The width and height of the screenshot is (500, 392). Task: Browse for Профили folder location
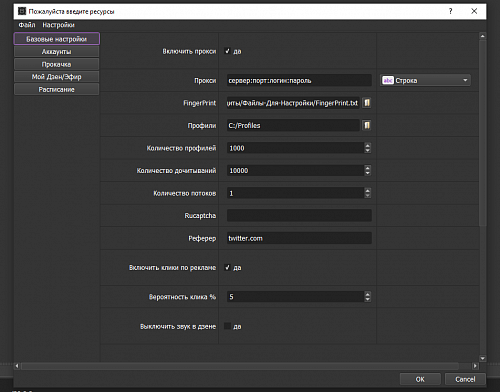coord(367,125)
